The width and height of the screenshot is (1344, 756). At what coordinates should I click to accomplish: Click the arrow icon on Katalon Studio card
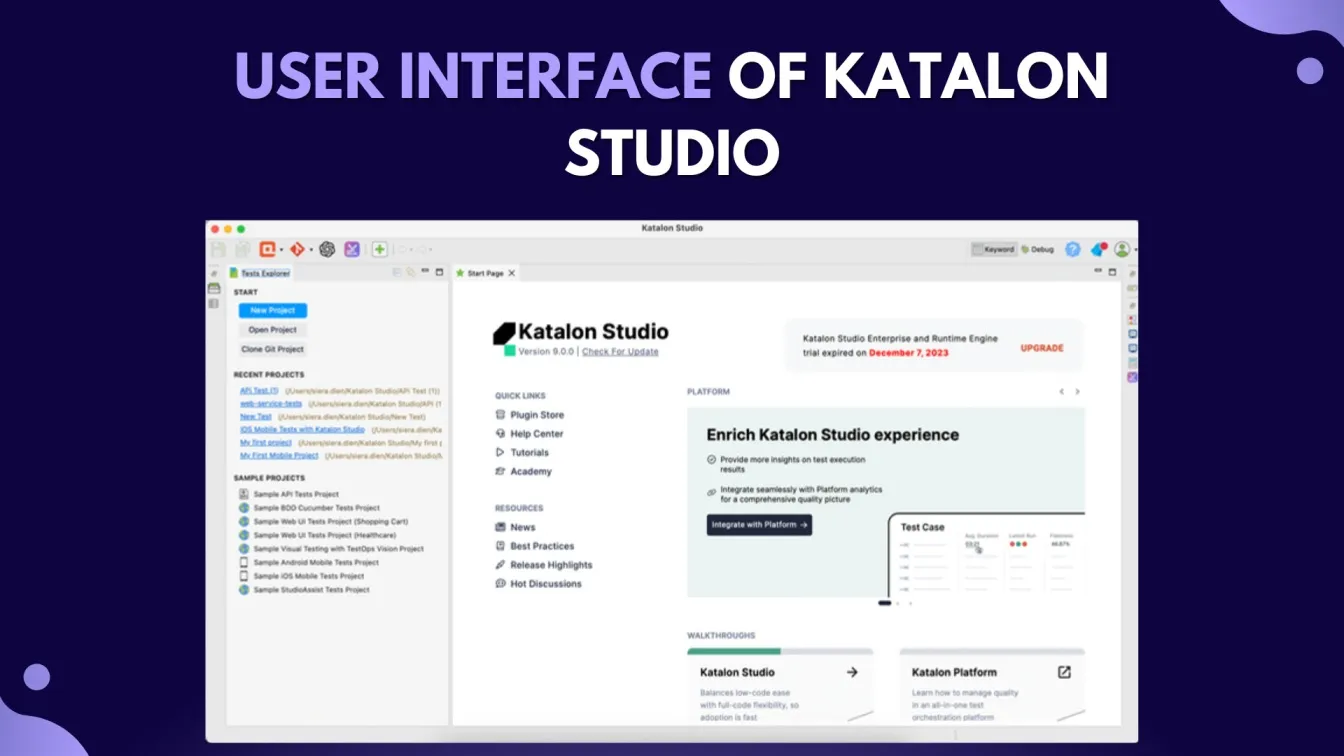[x=852, y=672]
